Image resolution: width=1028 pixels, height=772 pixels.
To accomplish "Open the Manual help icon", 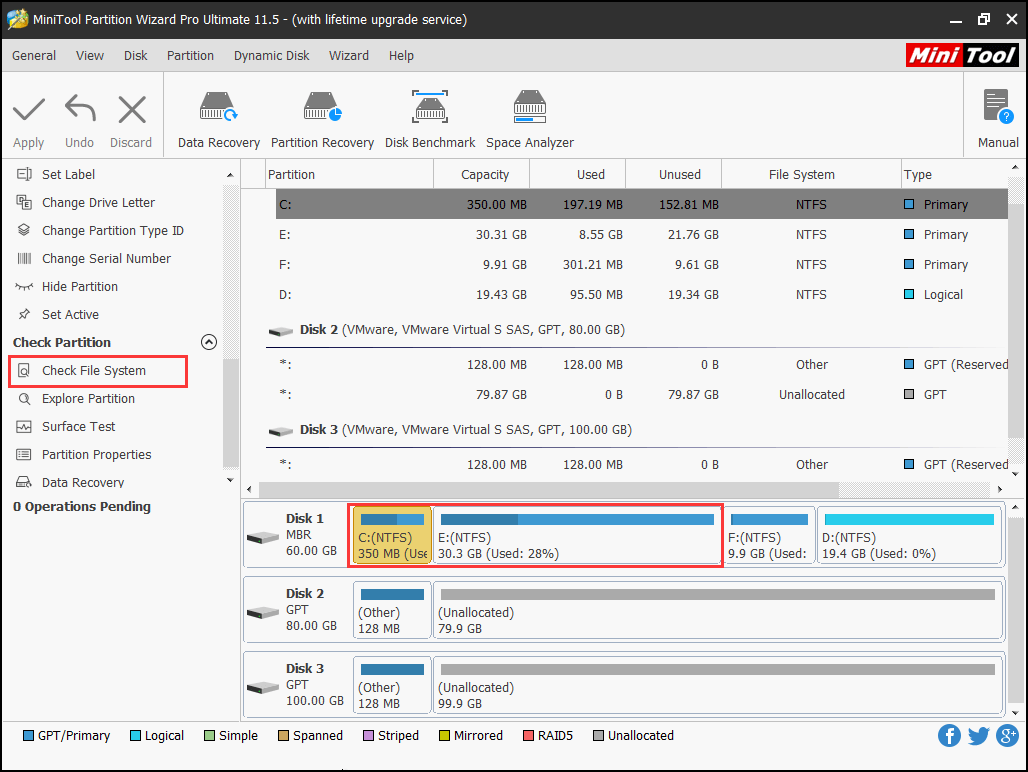I will click(x=998, y=107).
